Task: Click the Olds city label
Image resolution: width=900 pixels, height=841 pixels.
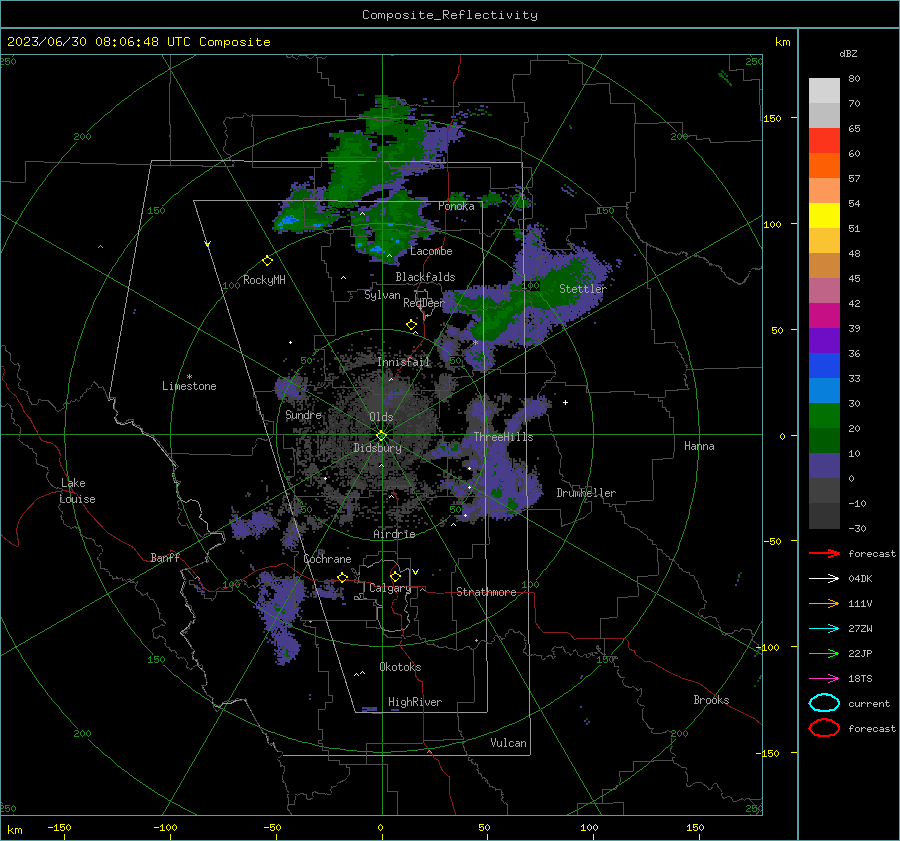Action: [381, 417]
